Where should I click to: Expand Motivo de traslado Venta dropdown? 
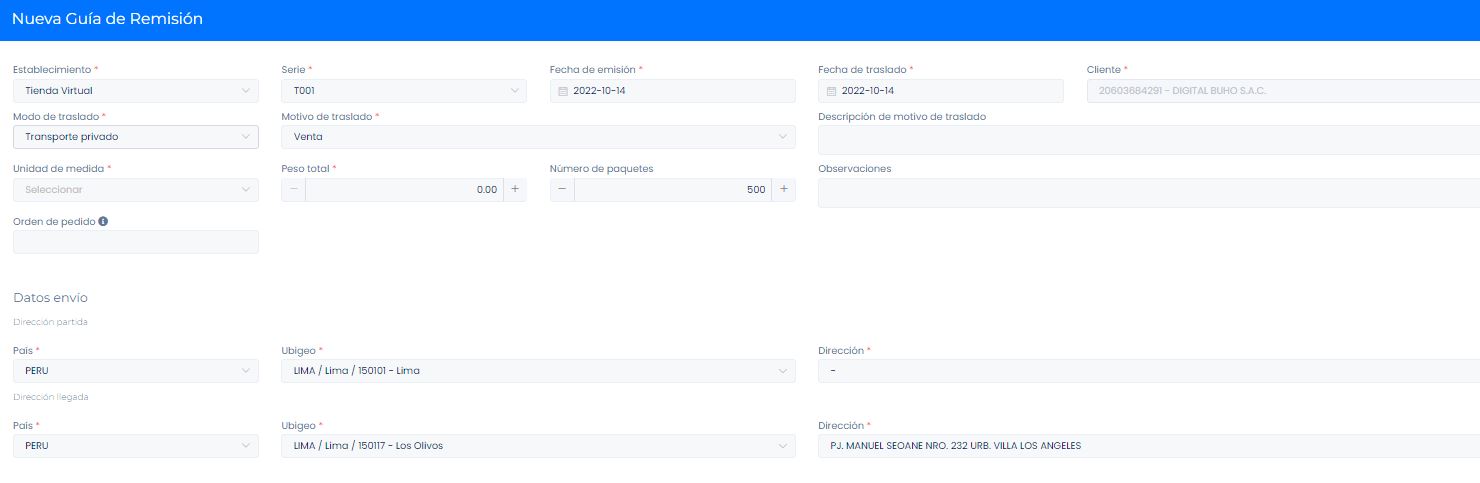538,137
